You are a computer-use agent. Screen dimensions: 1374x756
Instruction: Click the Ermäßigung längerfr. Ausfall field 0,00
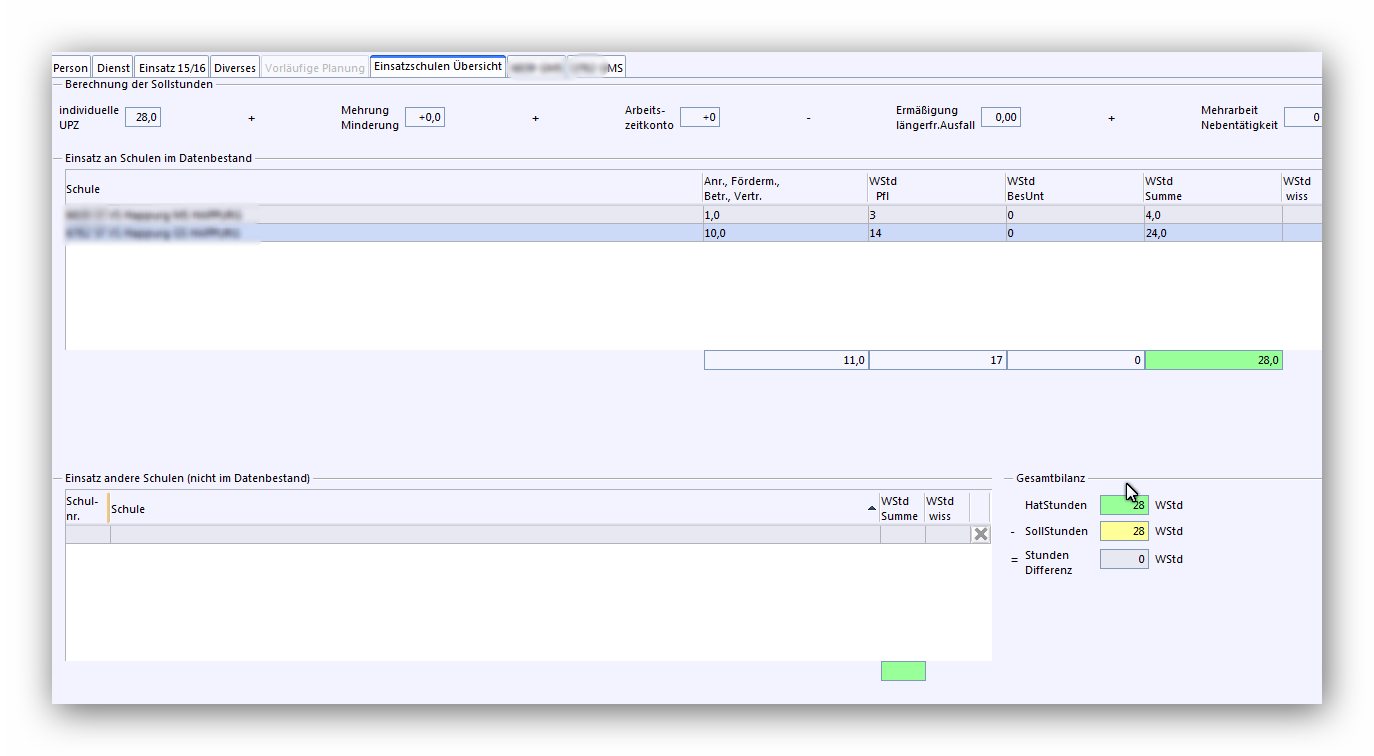pyautogui.click(x=1001, y=117)
